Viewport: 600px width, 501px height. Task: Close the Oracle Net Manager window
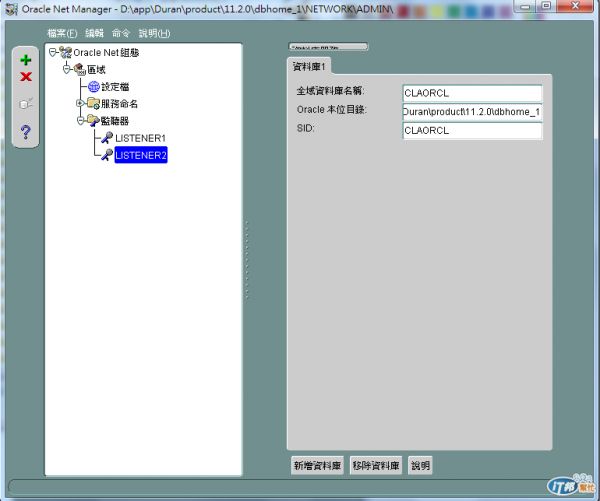point(575,6)
